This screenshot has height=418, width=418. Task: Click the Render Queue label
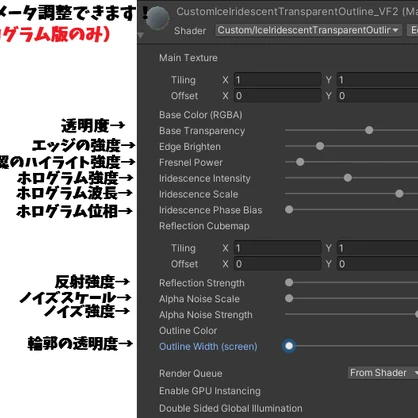tap(191, 373)
